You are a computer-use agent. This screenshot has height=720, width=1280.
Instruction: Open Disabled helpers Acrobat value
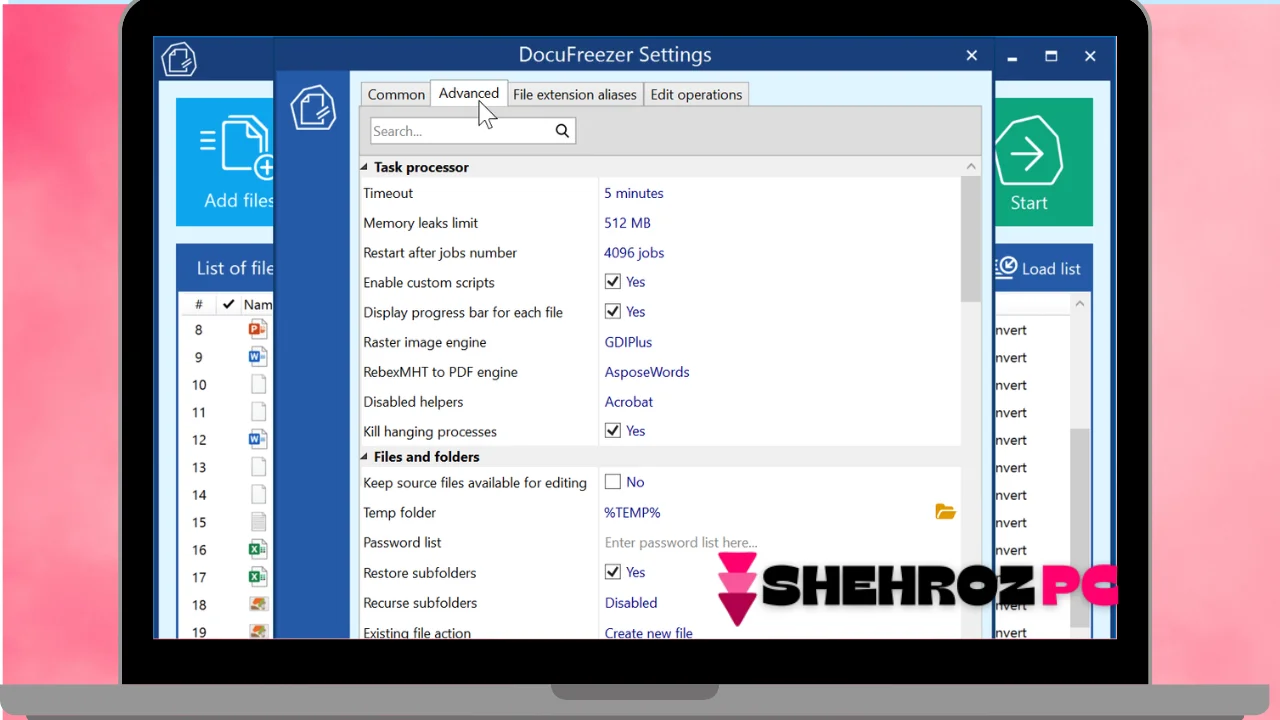[629, 402]
